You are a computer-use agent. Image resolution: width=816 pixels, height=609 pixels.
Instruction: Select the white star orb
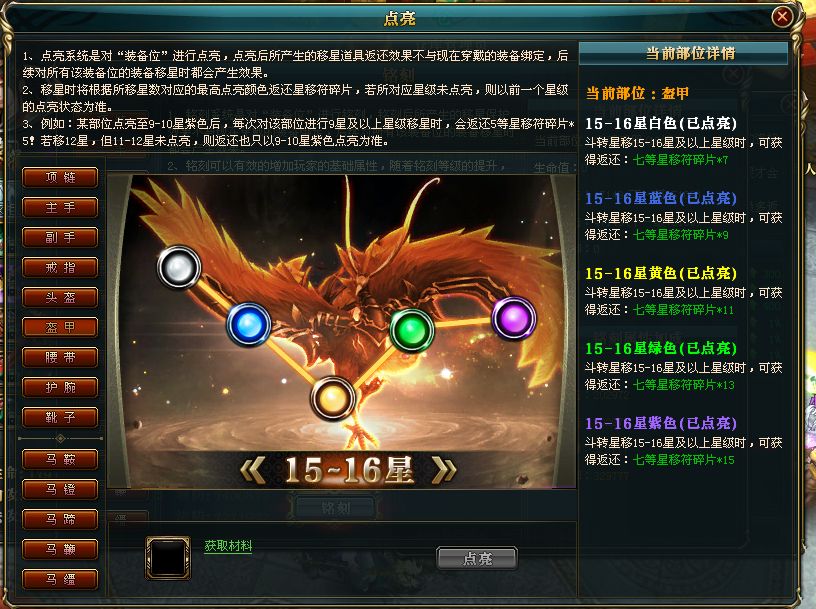pos(179,268)
